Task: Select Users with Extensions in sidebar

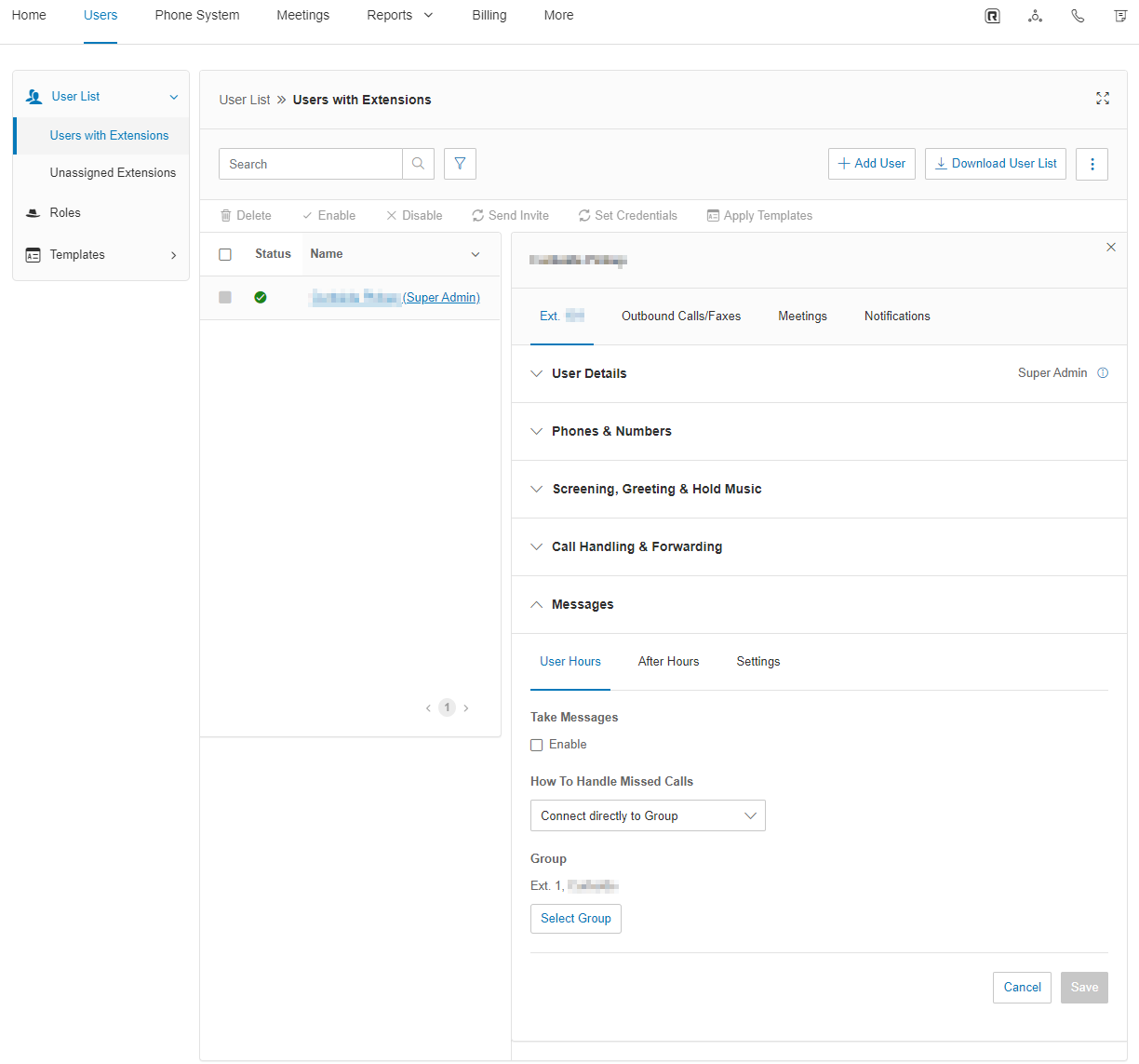Action: click(x=109, y=136)
